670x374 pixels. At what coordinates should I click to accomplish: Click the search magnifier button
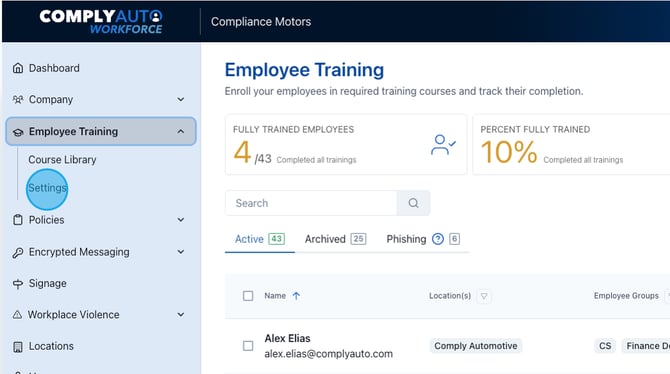(413, 203)
